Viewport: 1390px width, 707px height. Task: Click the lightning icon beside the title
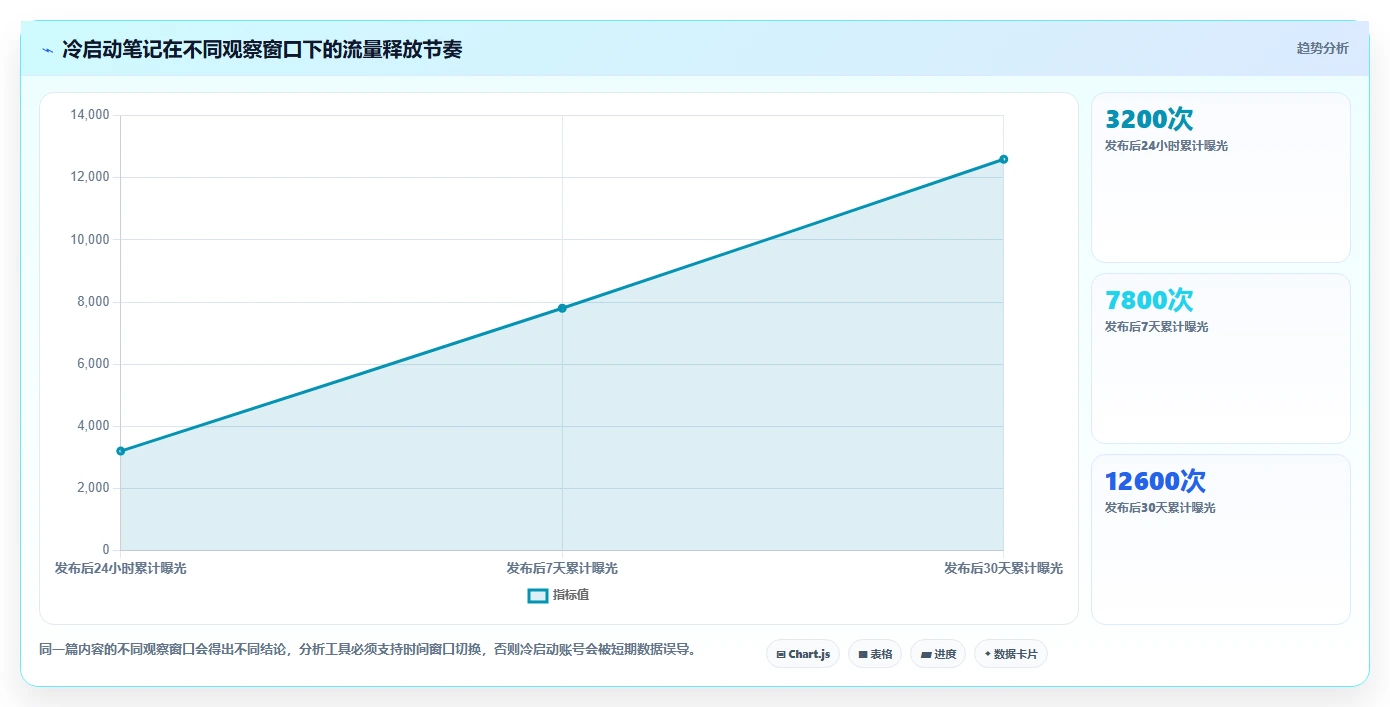(47, 50)
